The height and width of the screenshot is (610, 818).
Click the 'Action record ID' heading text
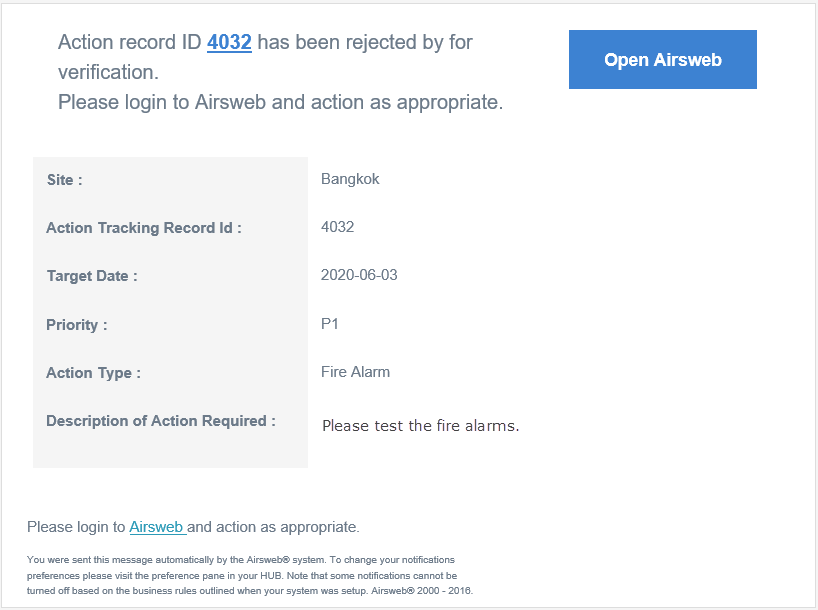tap(130, 42)
